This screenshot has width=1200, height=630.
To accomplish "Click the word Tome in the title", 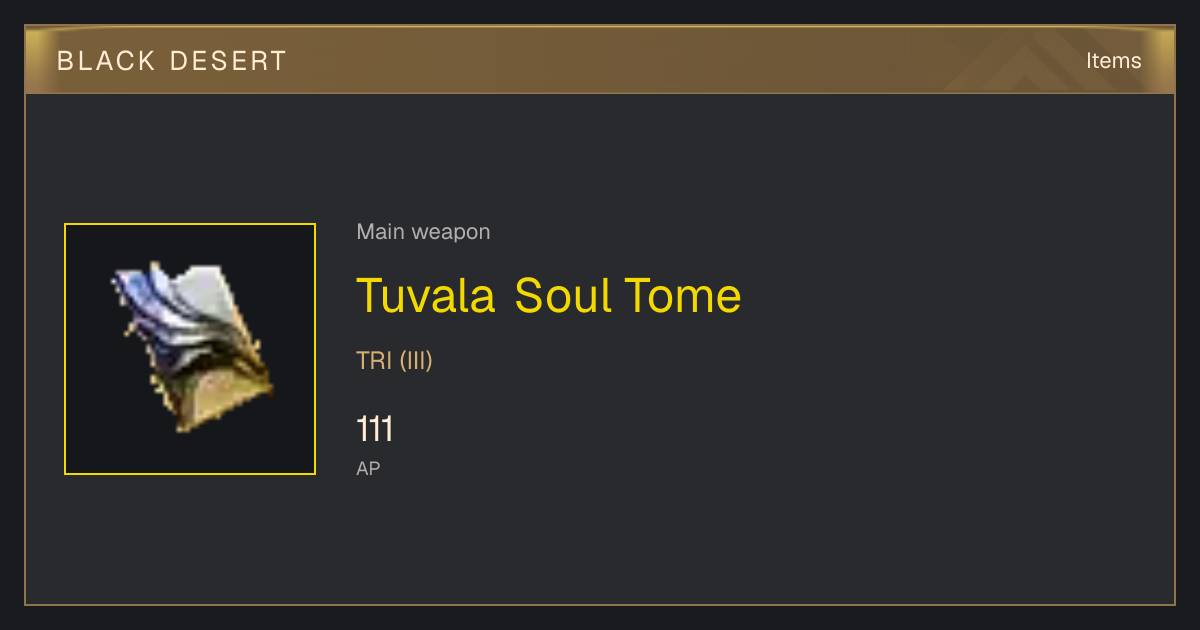I will point(683,295).
